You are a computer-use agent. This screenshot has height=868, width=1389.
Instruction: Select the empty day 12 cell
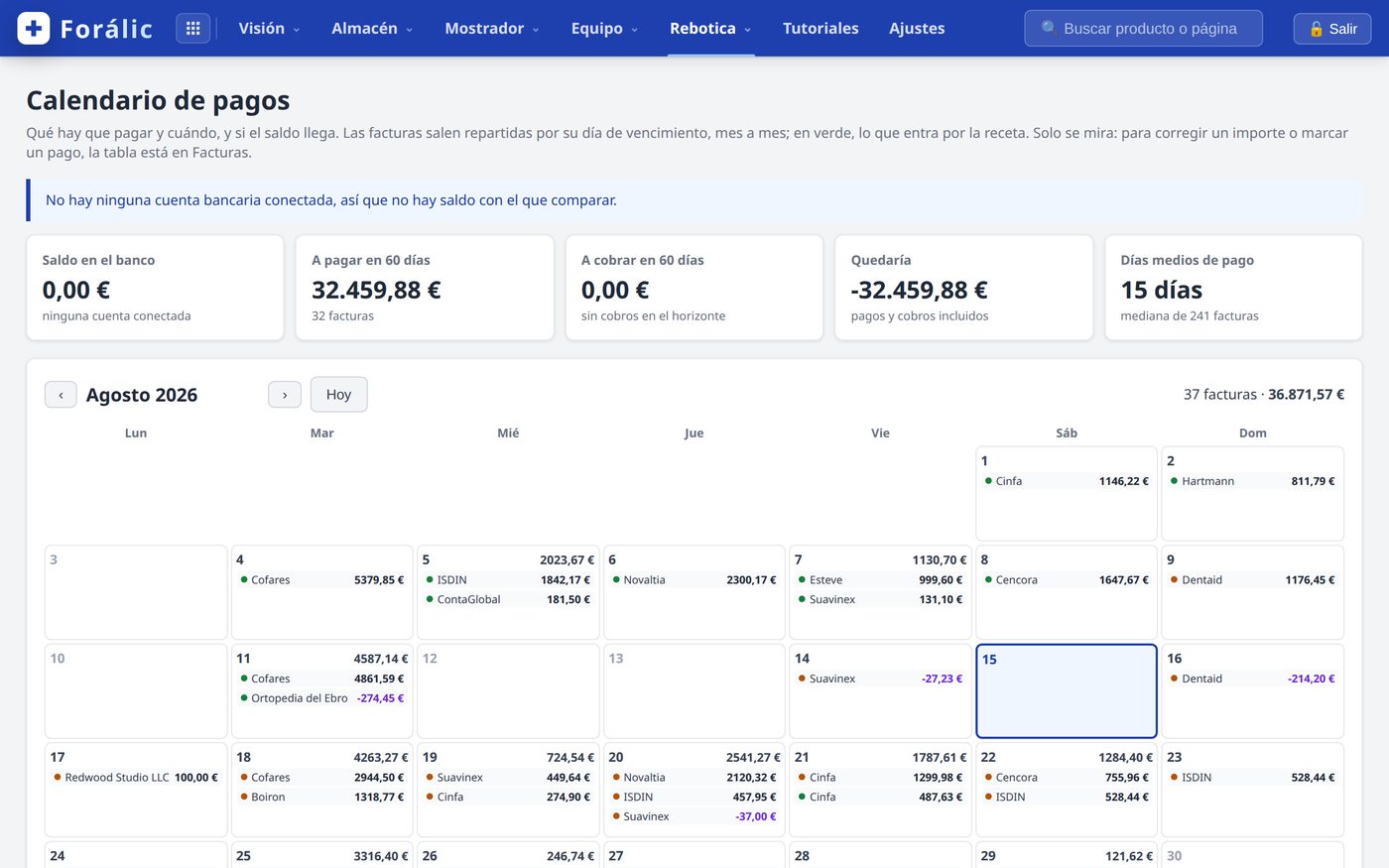(x=508, y=691)
